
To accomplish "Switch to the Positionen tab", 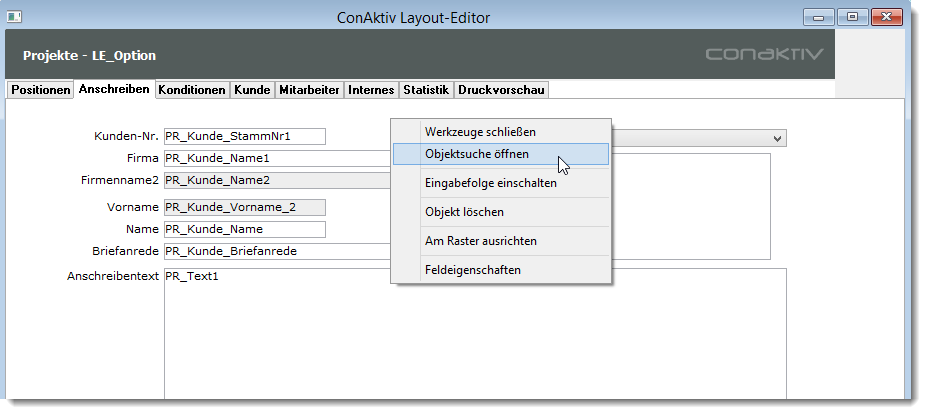I will click(40, 90).
